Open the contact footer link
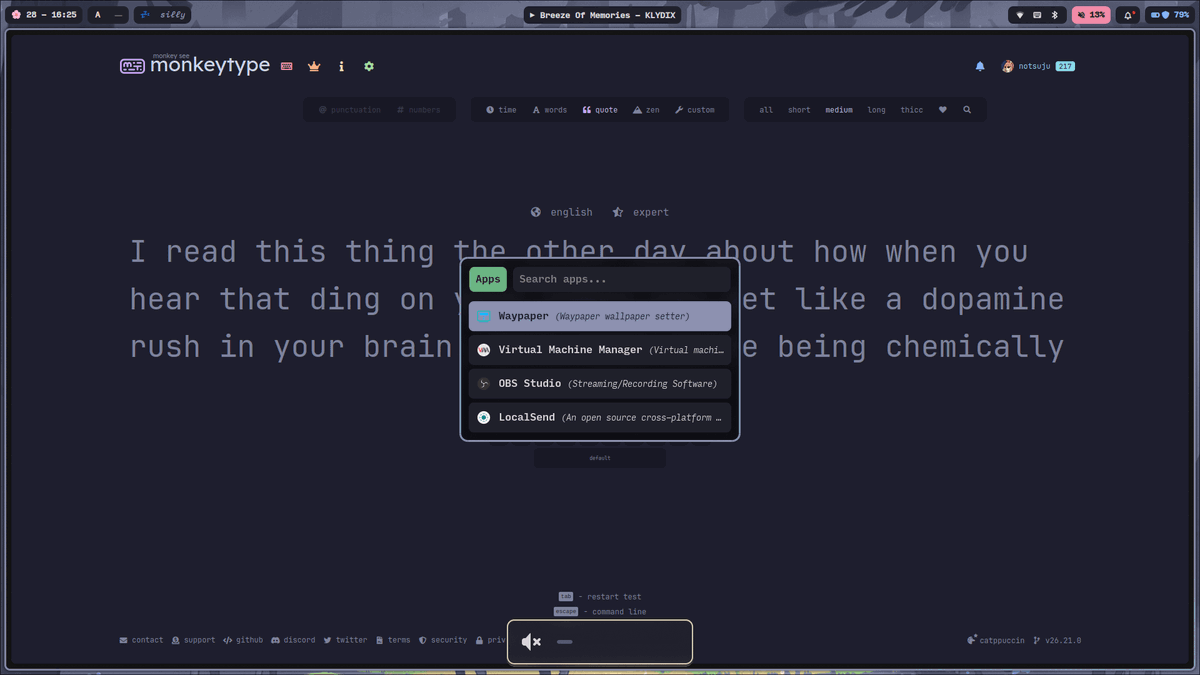The height and width of the screenshot is (675, 1200). [141, 640]
